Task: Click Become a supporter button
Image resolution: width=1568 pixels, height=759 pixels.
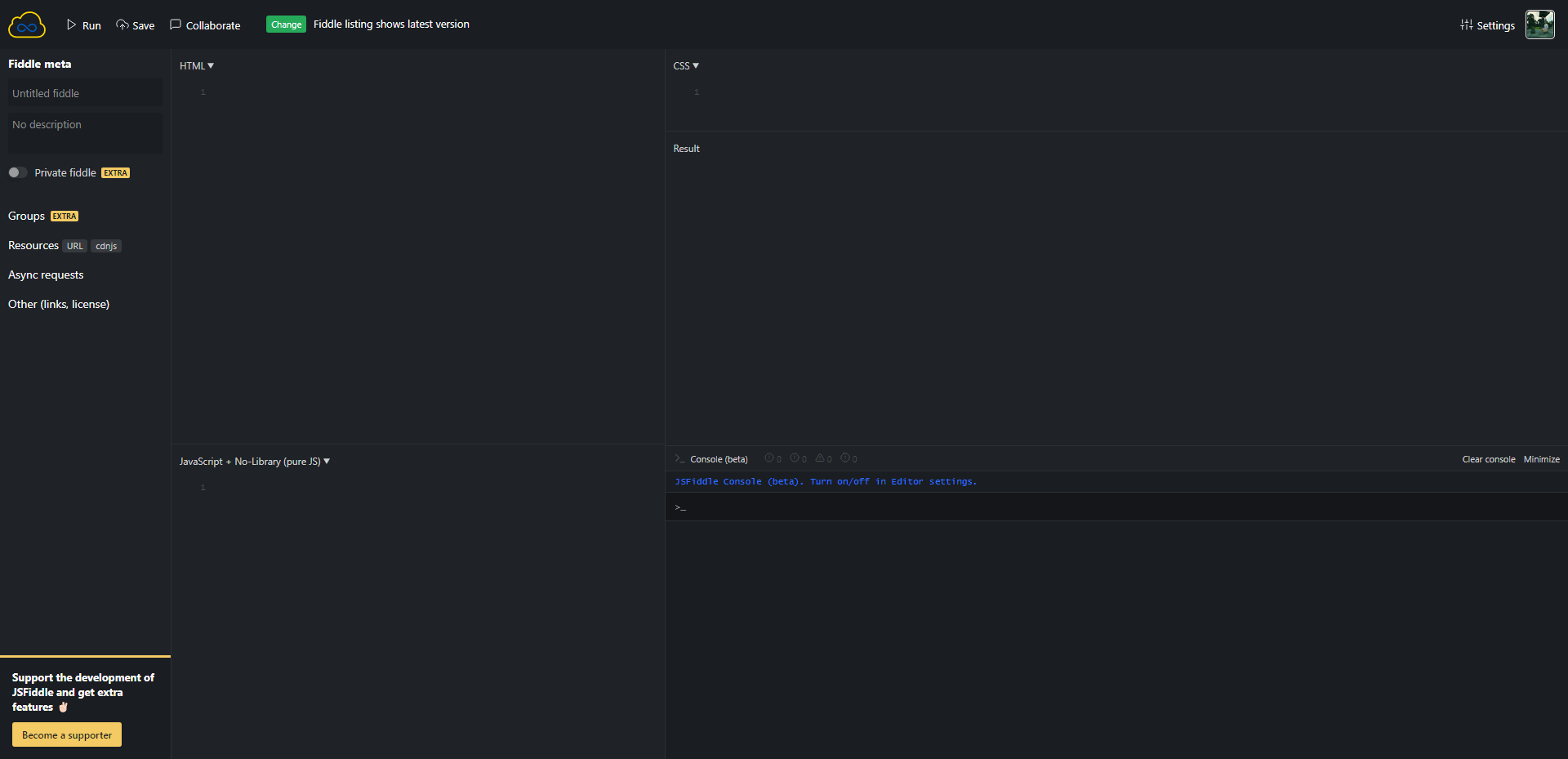Action: point(67,734)
